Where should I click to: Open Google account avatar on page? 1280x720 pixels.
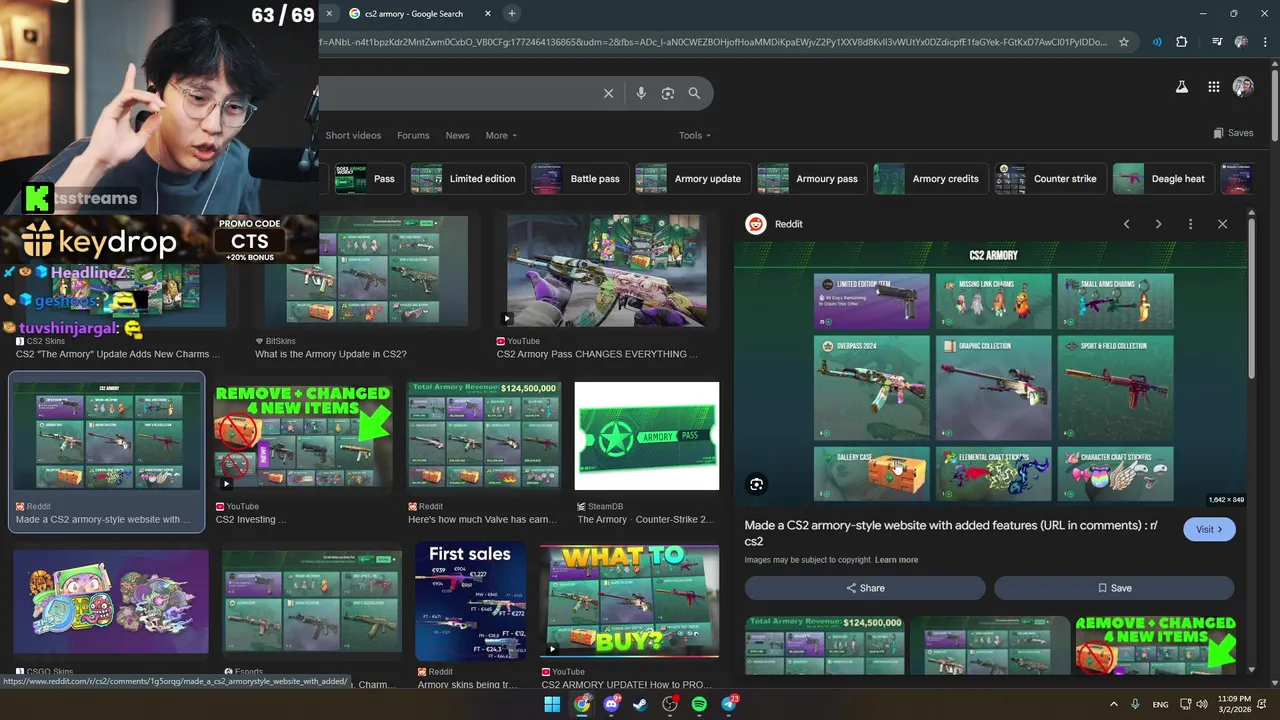tap(1243, 87)
